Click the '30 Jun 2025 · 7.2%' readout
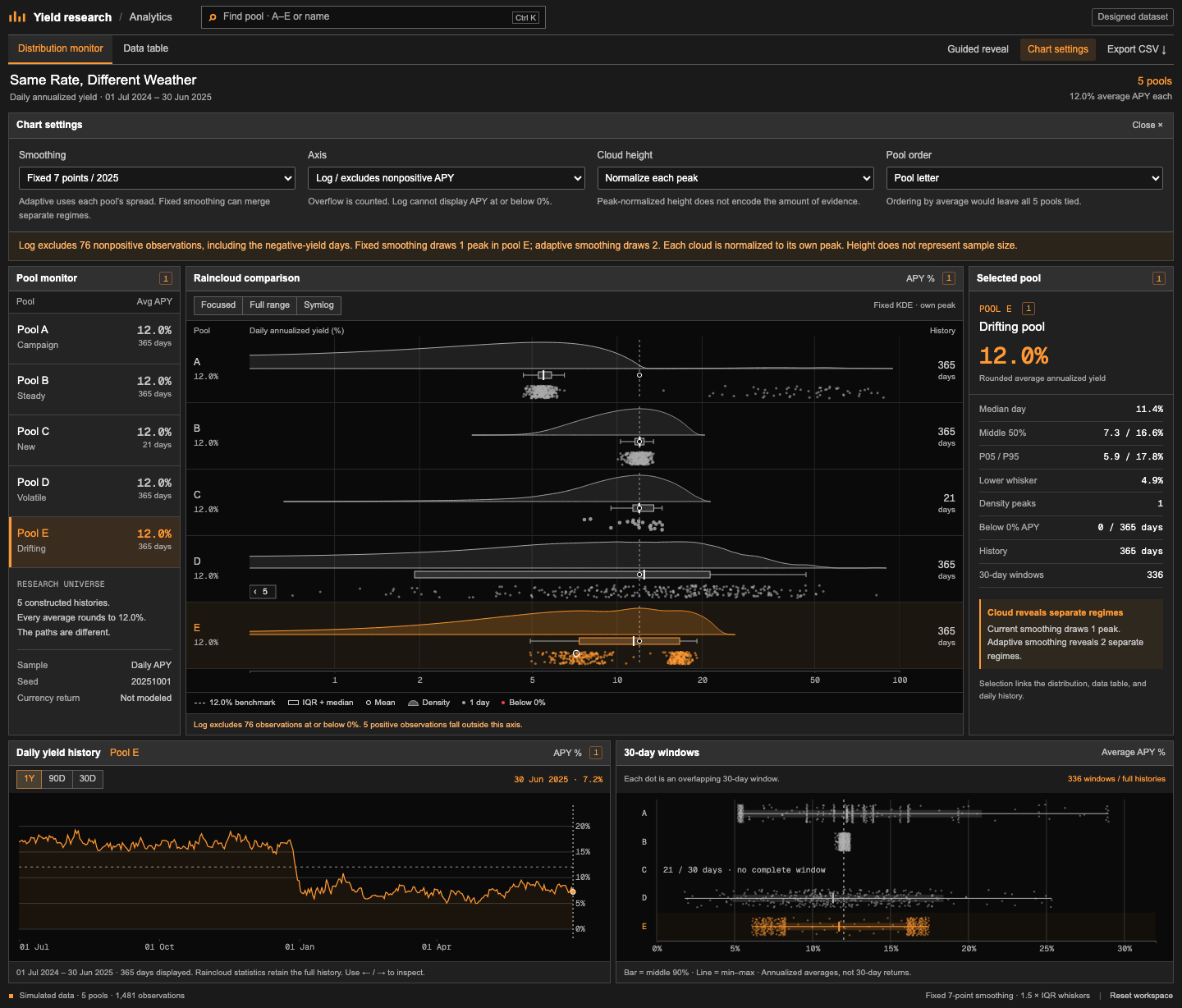Viewport: 1182px width, 1008px height. coord(558,780)
